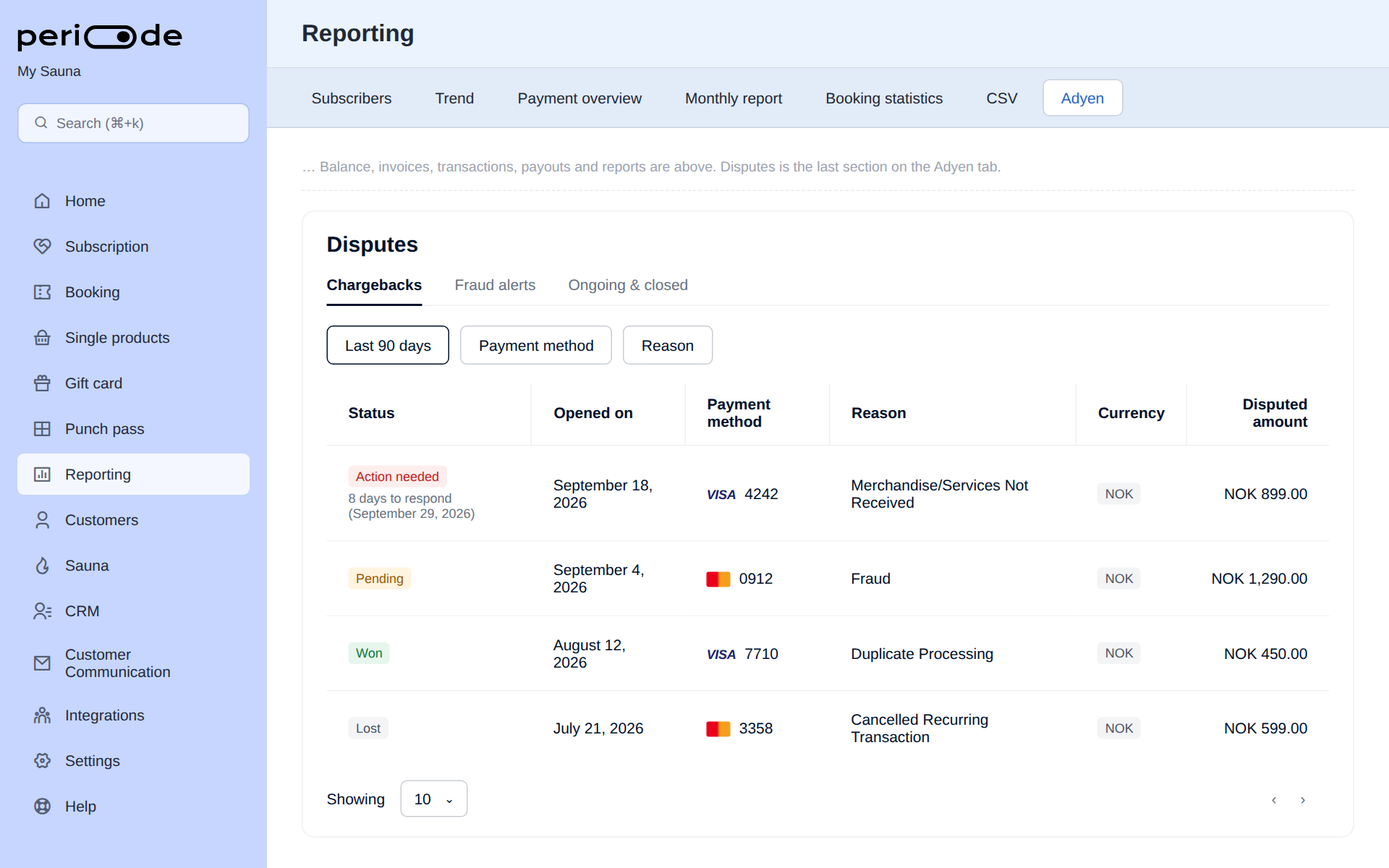Click the Customer Communication envelope icon
Screen dimensions: 1389x868
[x=42, y=663]
